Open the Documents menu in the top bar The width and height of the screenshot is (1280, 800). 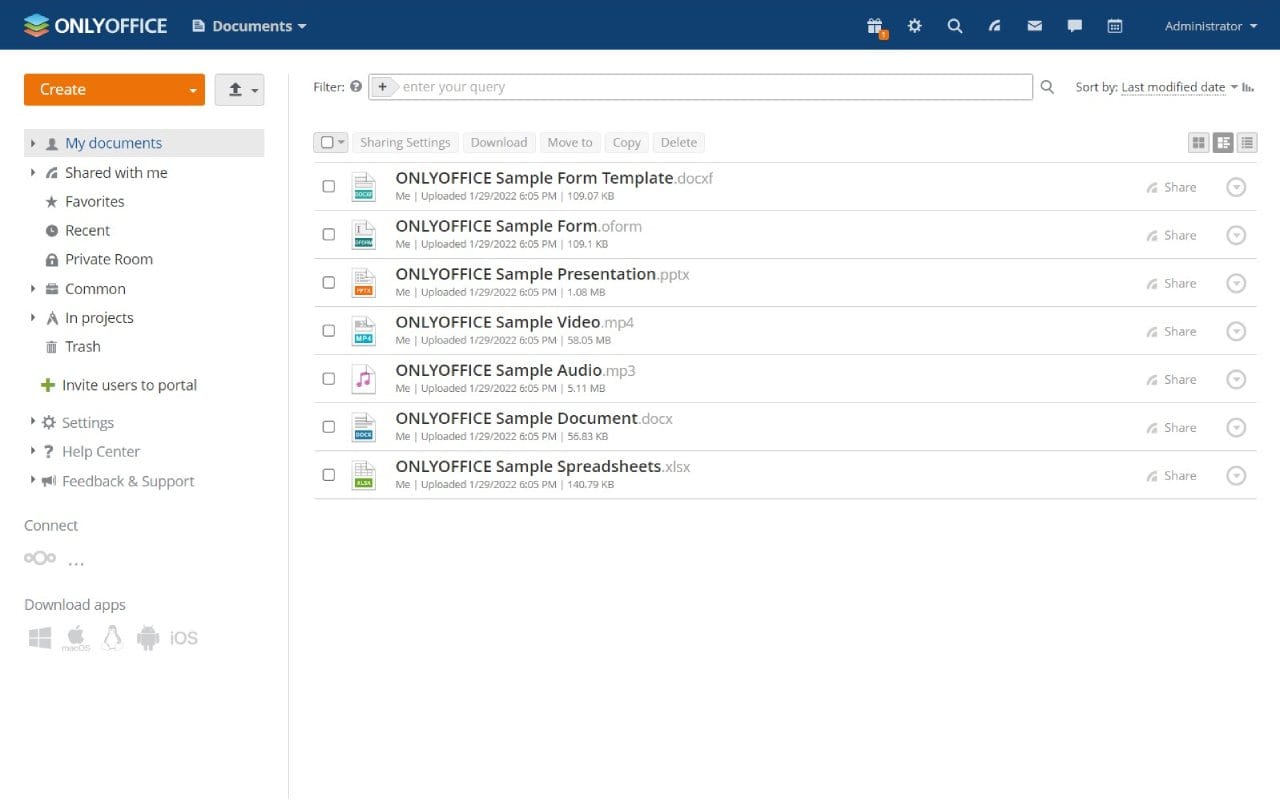coord(248,26)
